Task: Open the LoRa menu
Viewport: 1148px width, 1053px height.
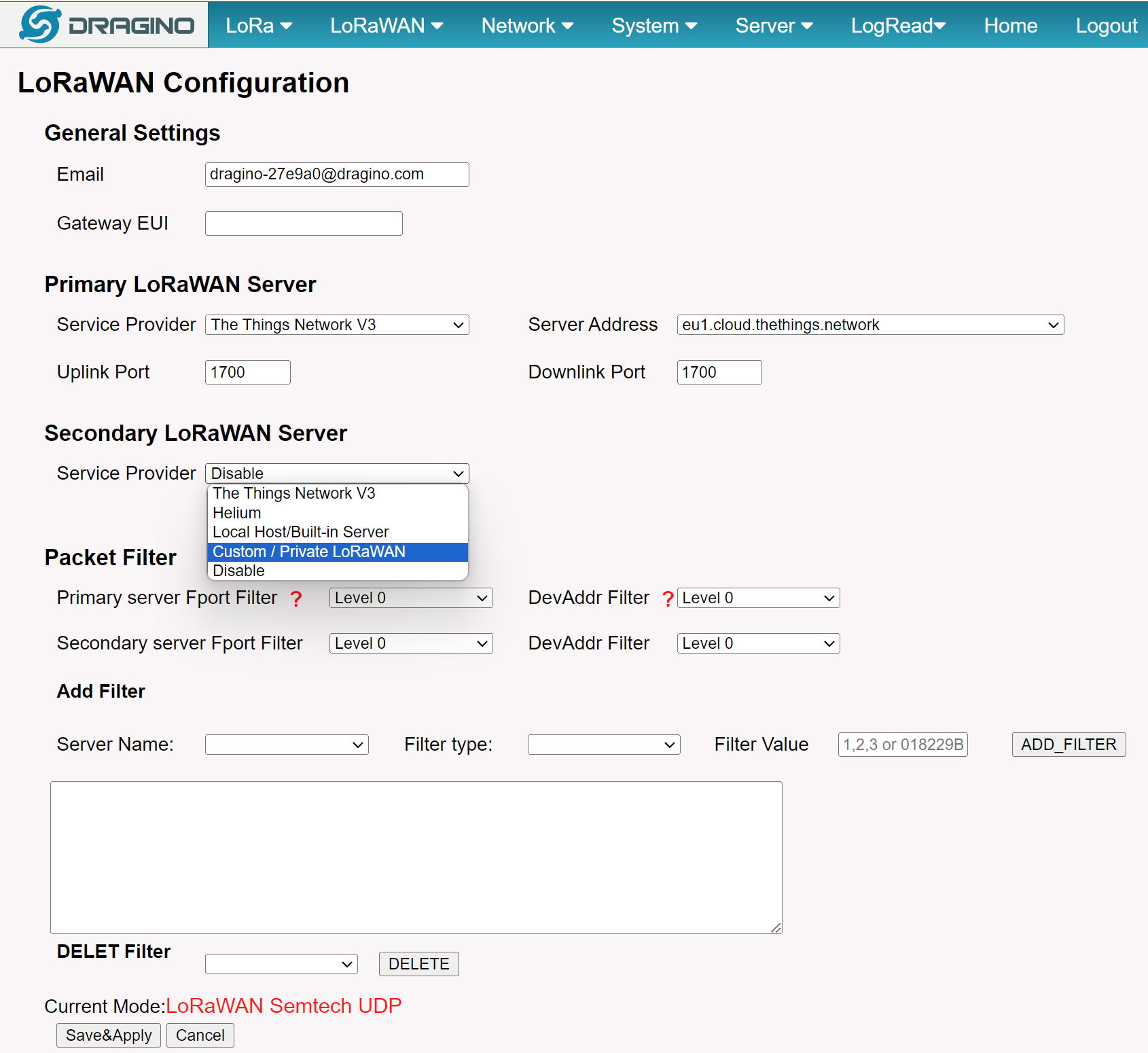Action: click(x=259, y=25)
